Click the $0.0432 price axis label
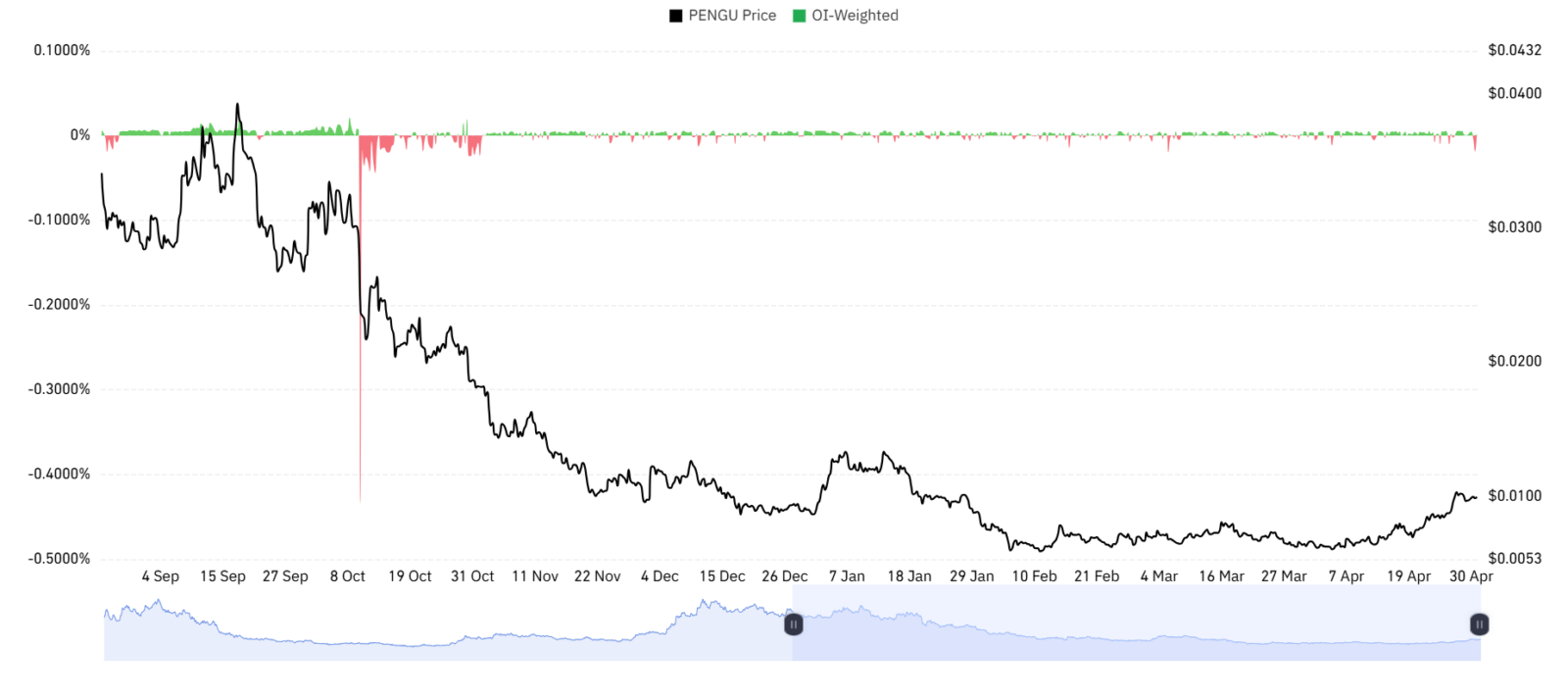1568x699 pixels. click(x=1514, y=50)
